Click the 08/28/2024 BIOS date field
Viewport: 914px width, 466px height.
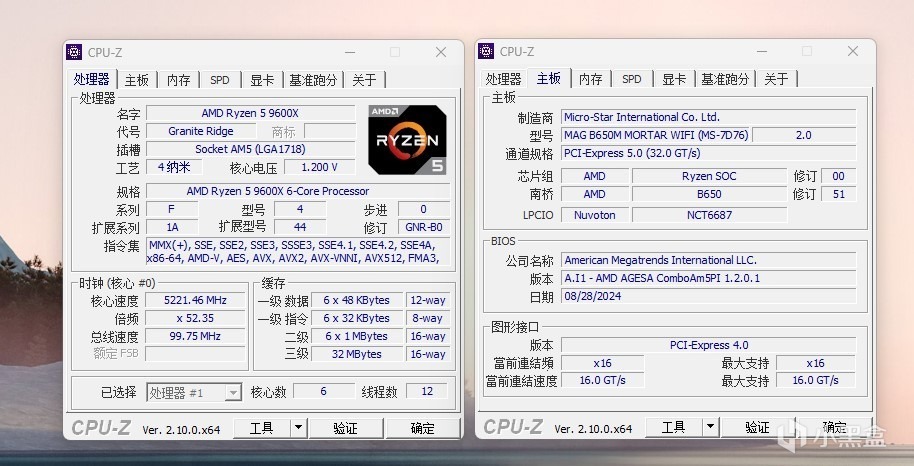pos(708,296)
